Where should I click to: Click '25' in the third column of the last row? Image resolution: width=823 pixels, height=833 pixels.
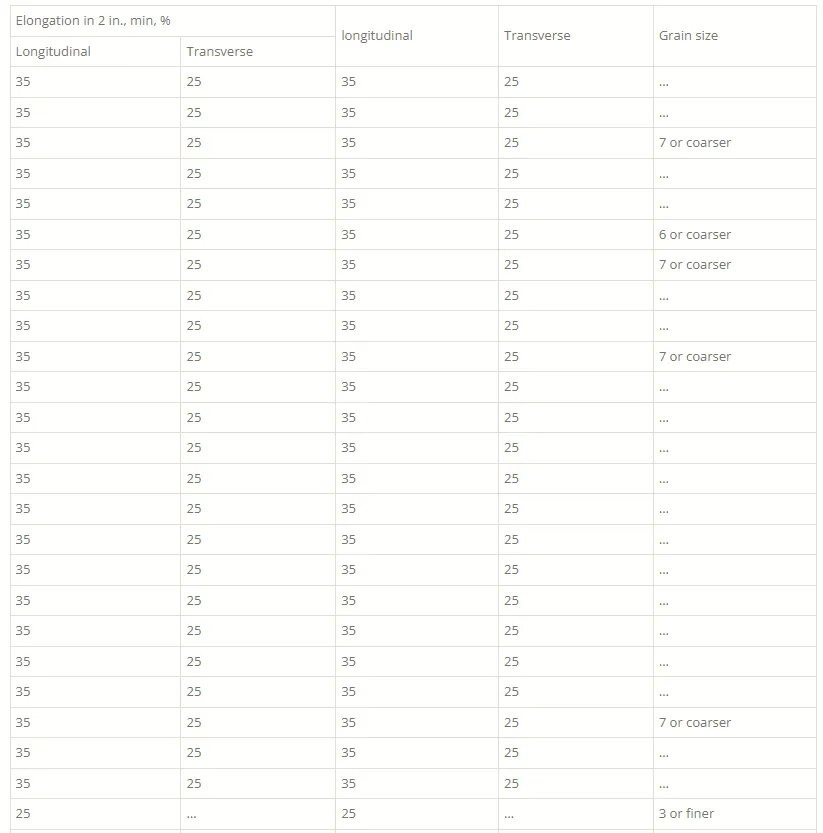(349, 813)
